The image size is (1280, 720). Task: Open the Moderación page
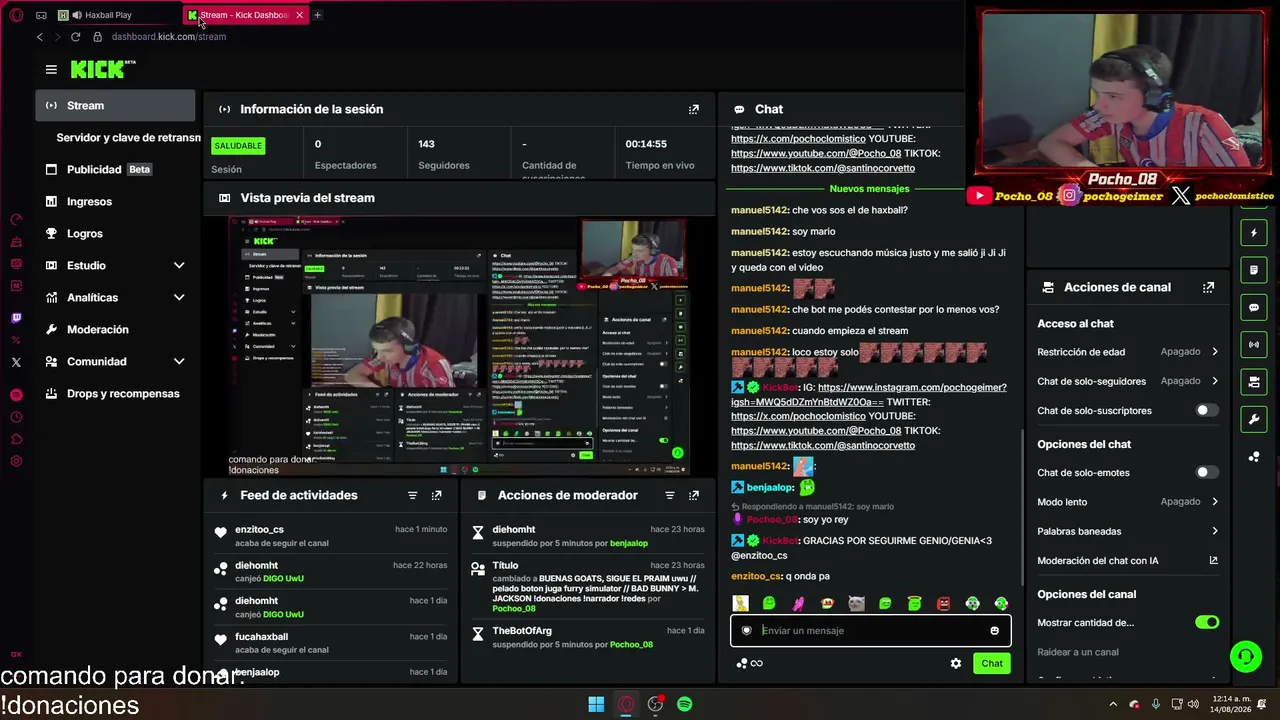(115, 329)
